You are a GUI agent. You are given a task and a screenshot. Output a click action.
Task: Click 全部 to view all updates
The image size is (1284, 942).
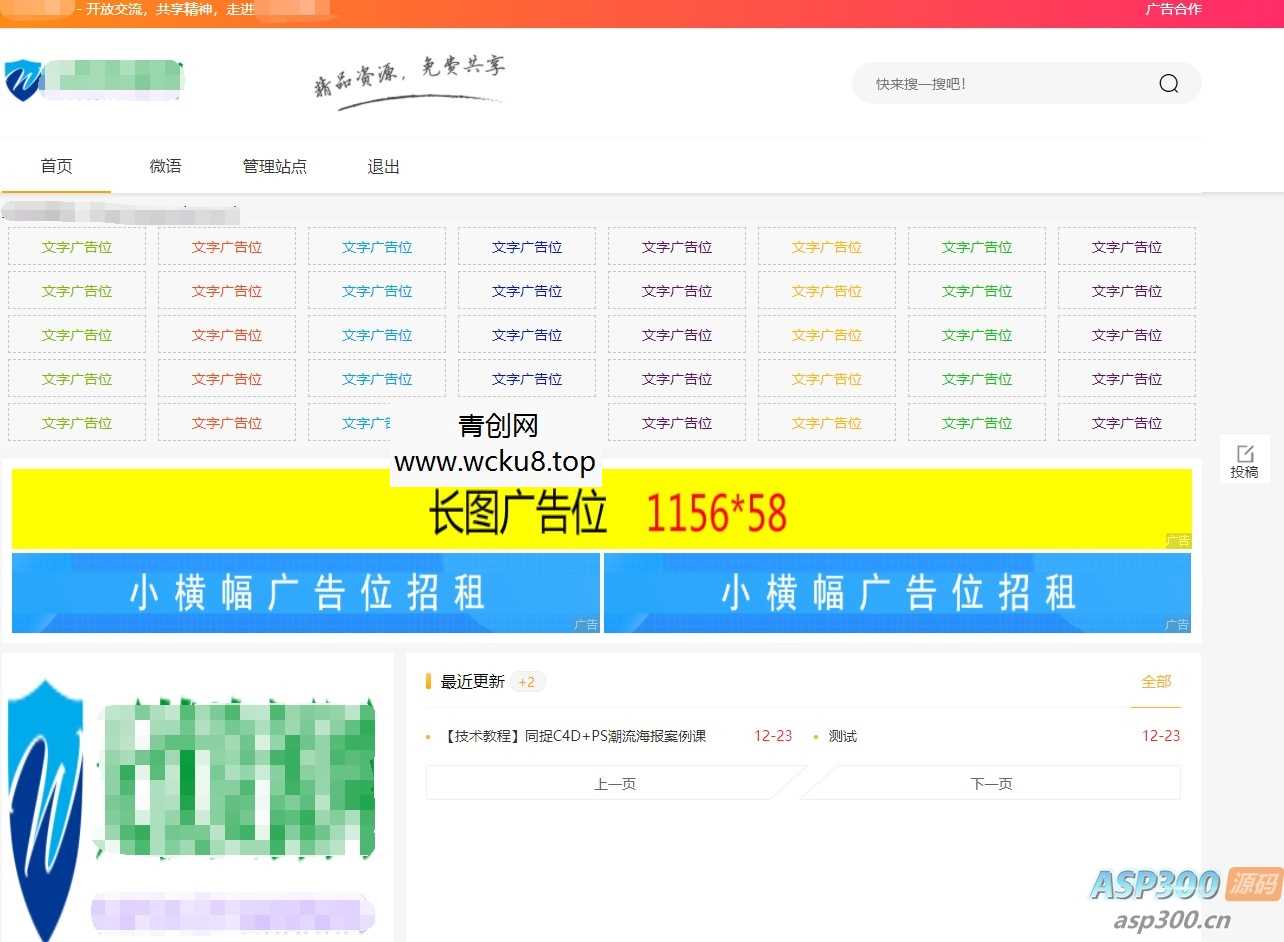click(x=1156, y=681)
